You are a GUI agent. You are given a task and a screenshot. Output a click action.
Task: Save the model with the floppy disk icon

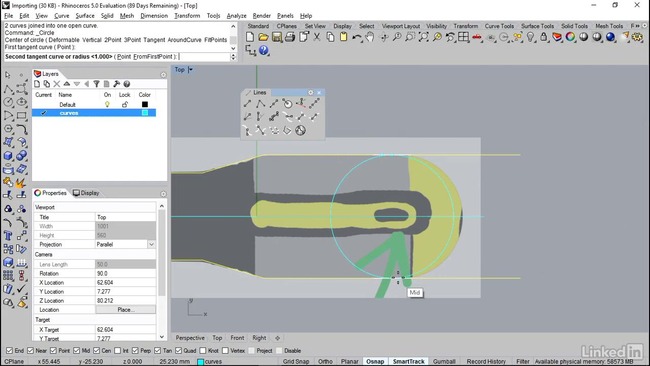[276, 37]
